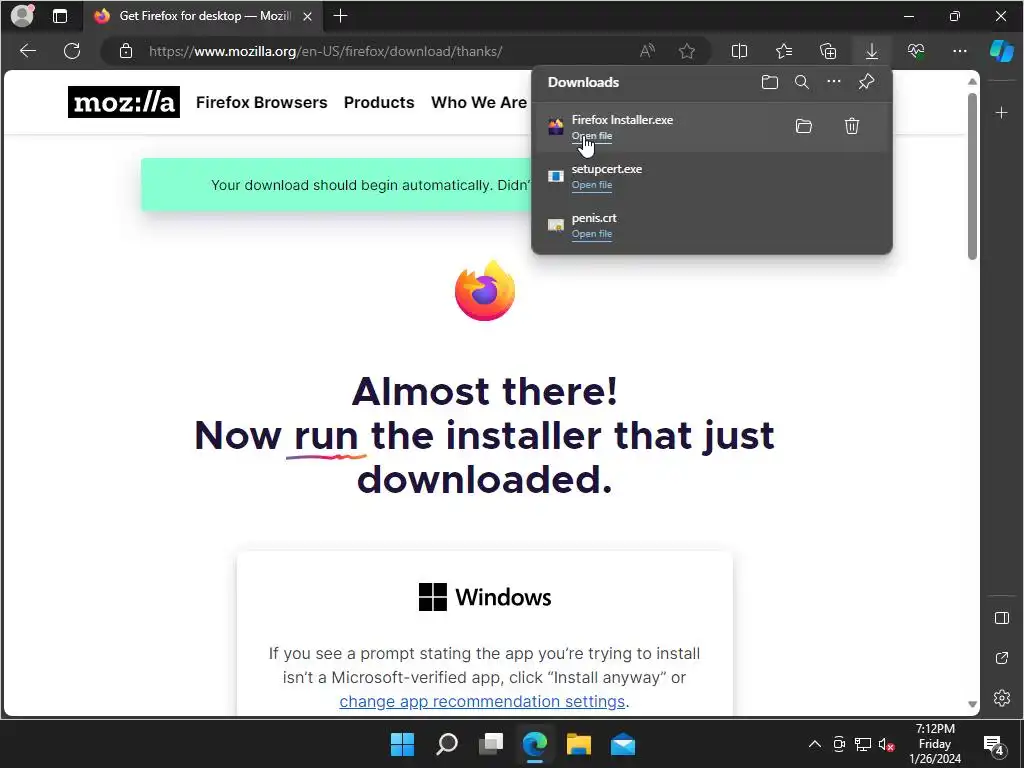Open sidebar settings gear

1002,698
